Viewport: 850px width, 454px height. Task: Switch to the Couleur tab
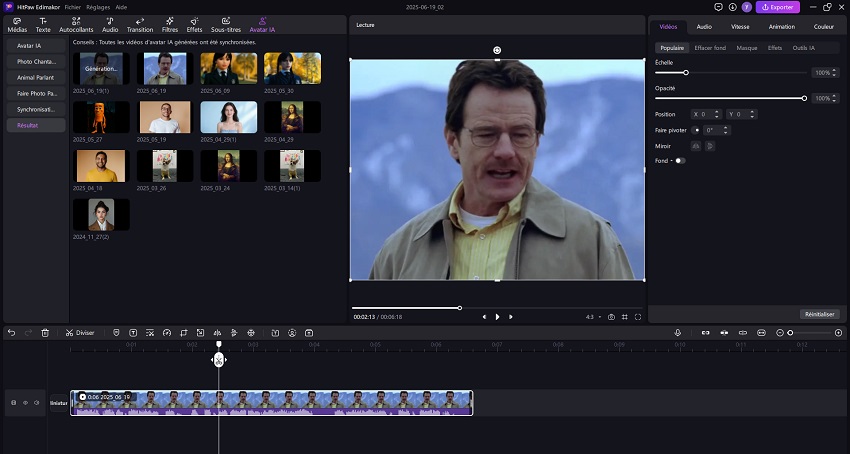click(823, 27)
